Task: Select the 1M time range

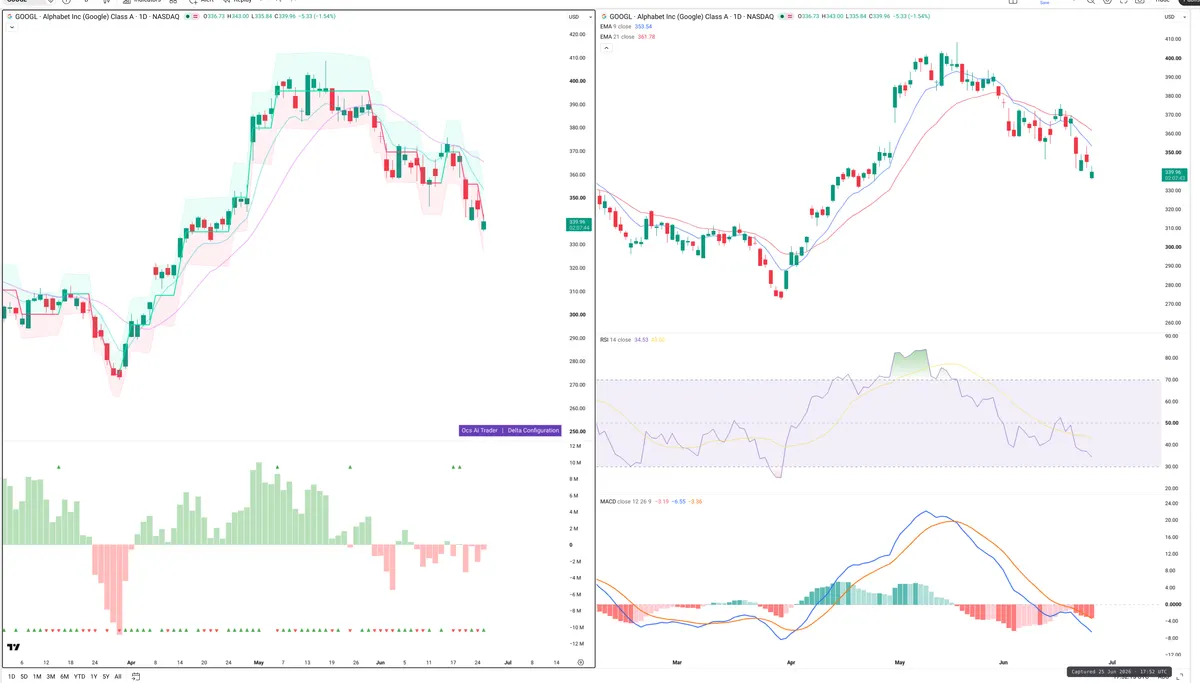Action: point(37,676)
